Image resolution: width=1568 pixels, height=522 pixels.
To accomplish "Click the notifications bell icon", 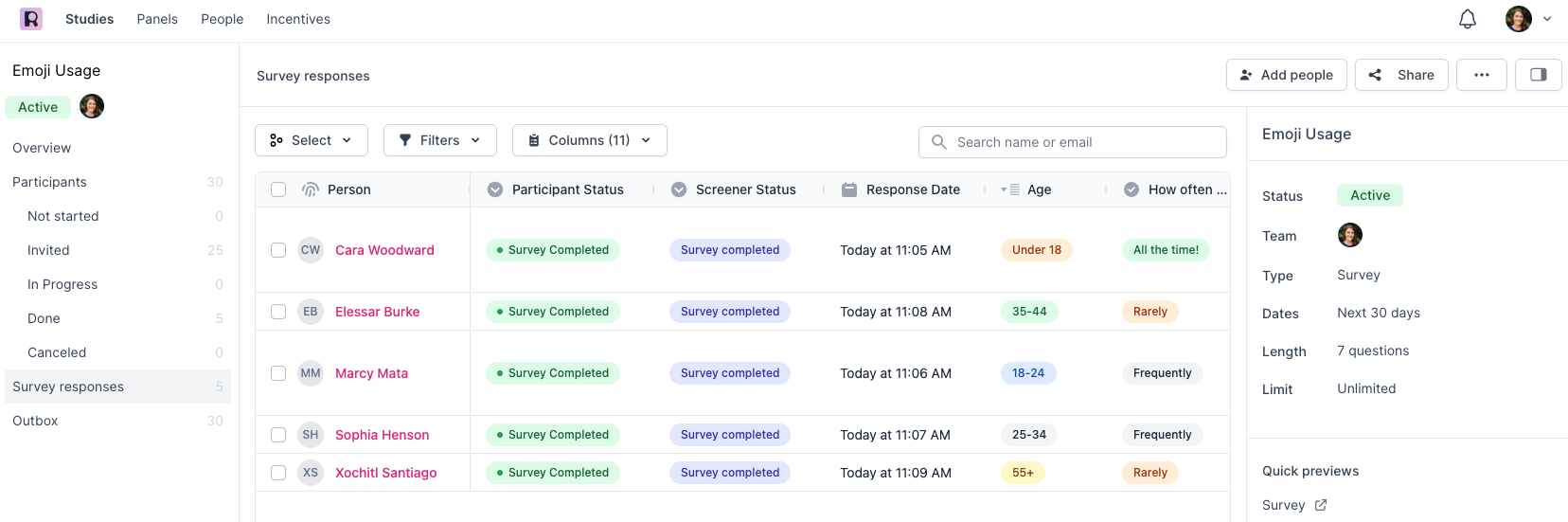I will click(x=1467, y=19).
